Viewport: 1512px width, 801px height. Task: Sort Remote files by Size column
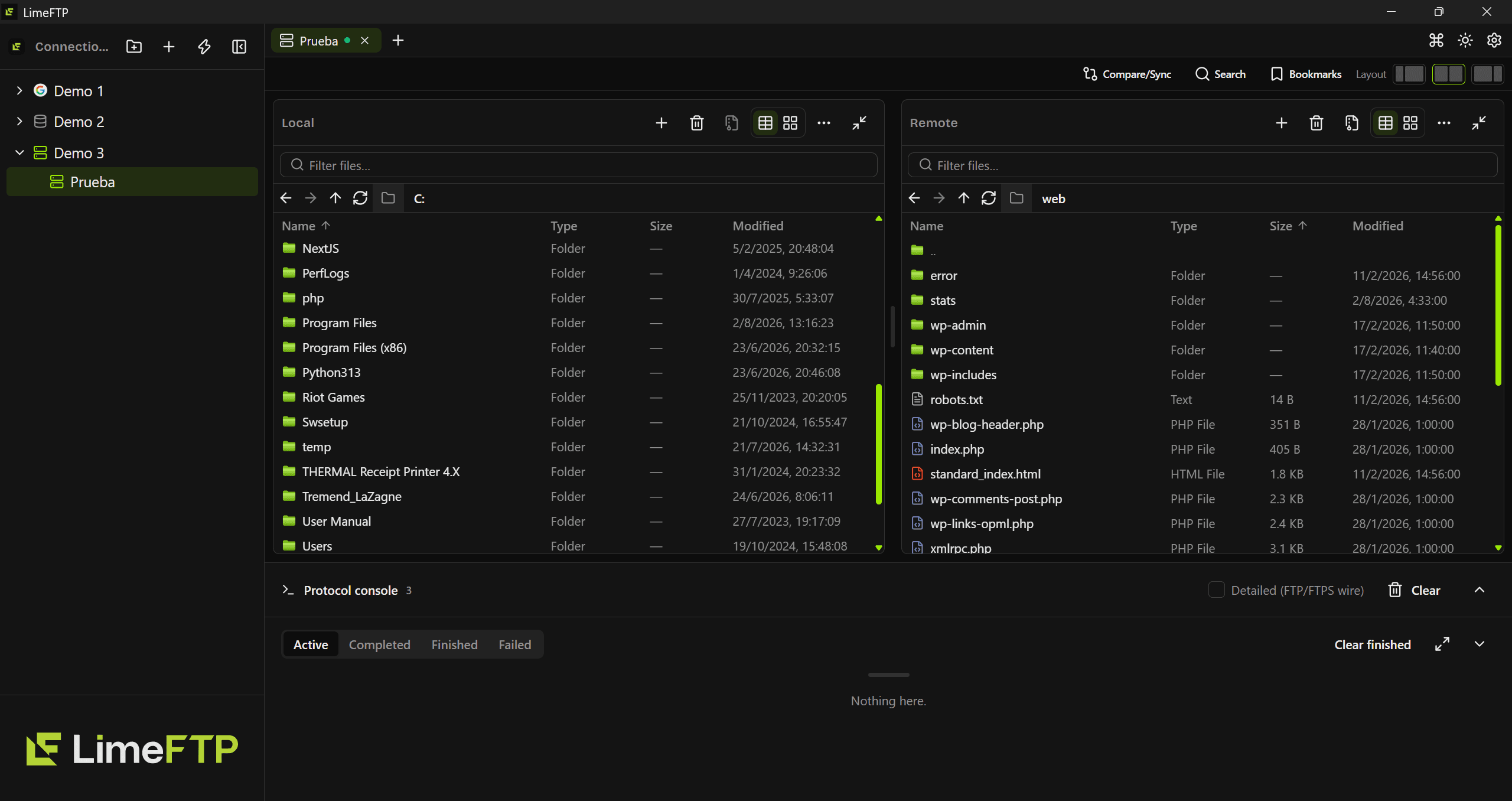(x=1288, y=226)
